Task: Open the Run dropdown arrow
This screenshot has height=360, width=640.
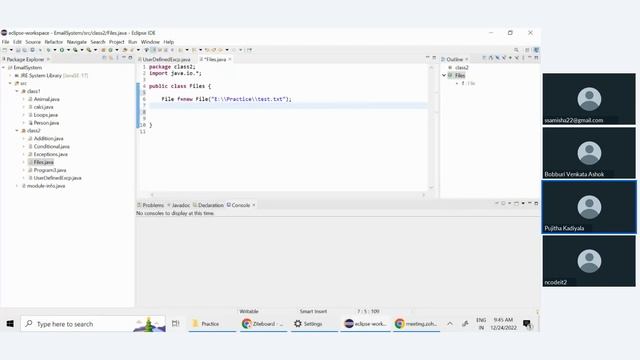Action: [x=68, y=50]
